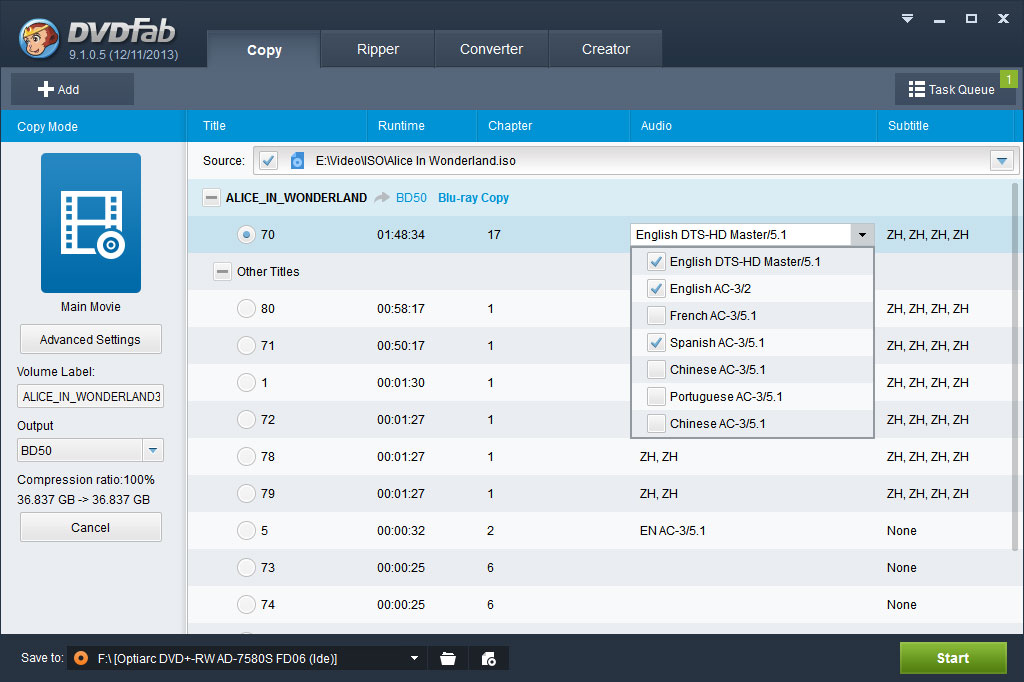Screen dimensions: 1024x682
Task: Click the 36.837 GB size text
Action: pyautogui.click(x=84, y=500)
